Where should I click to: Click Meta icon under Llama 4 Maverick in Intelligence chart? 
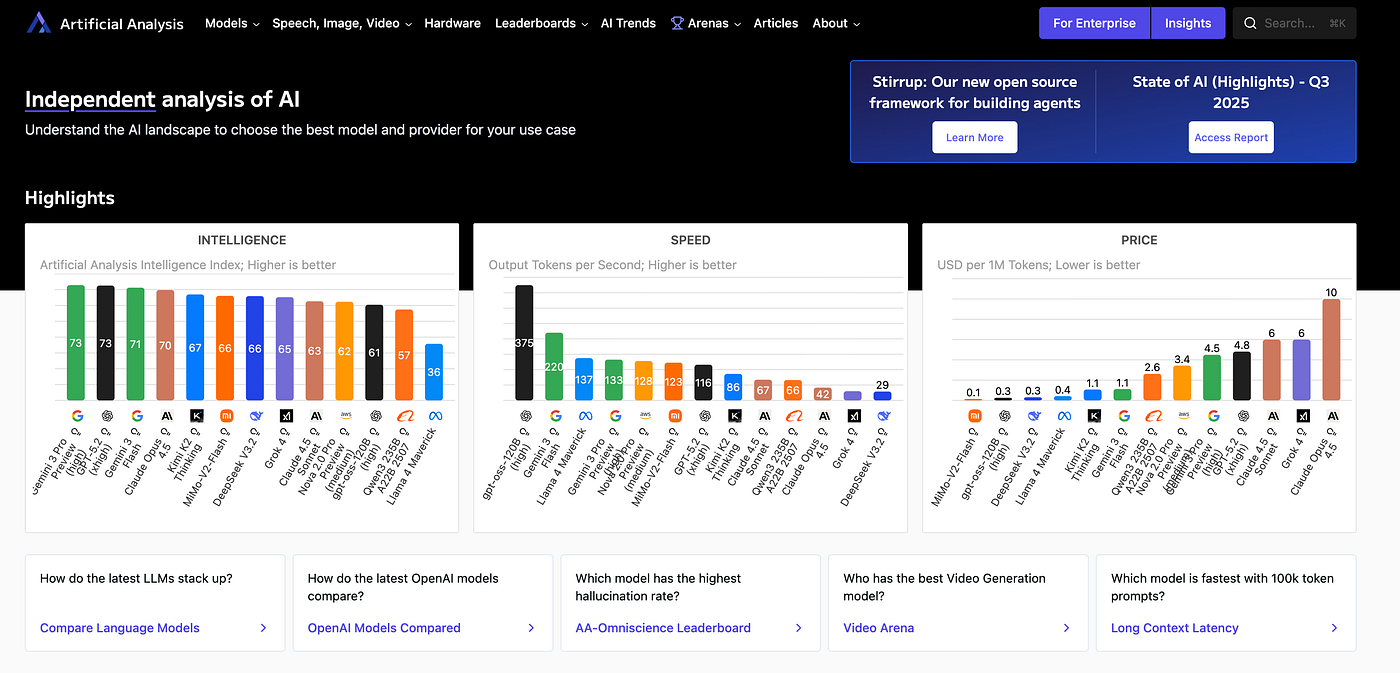point(435,416)
